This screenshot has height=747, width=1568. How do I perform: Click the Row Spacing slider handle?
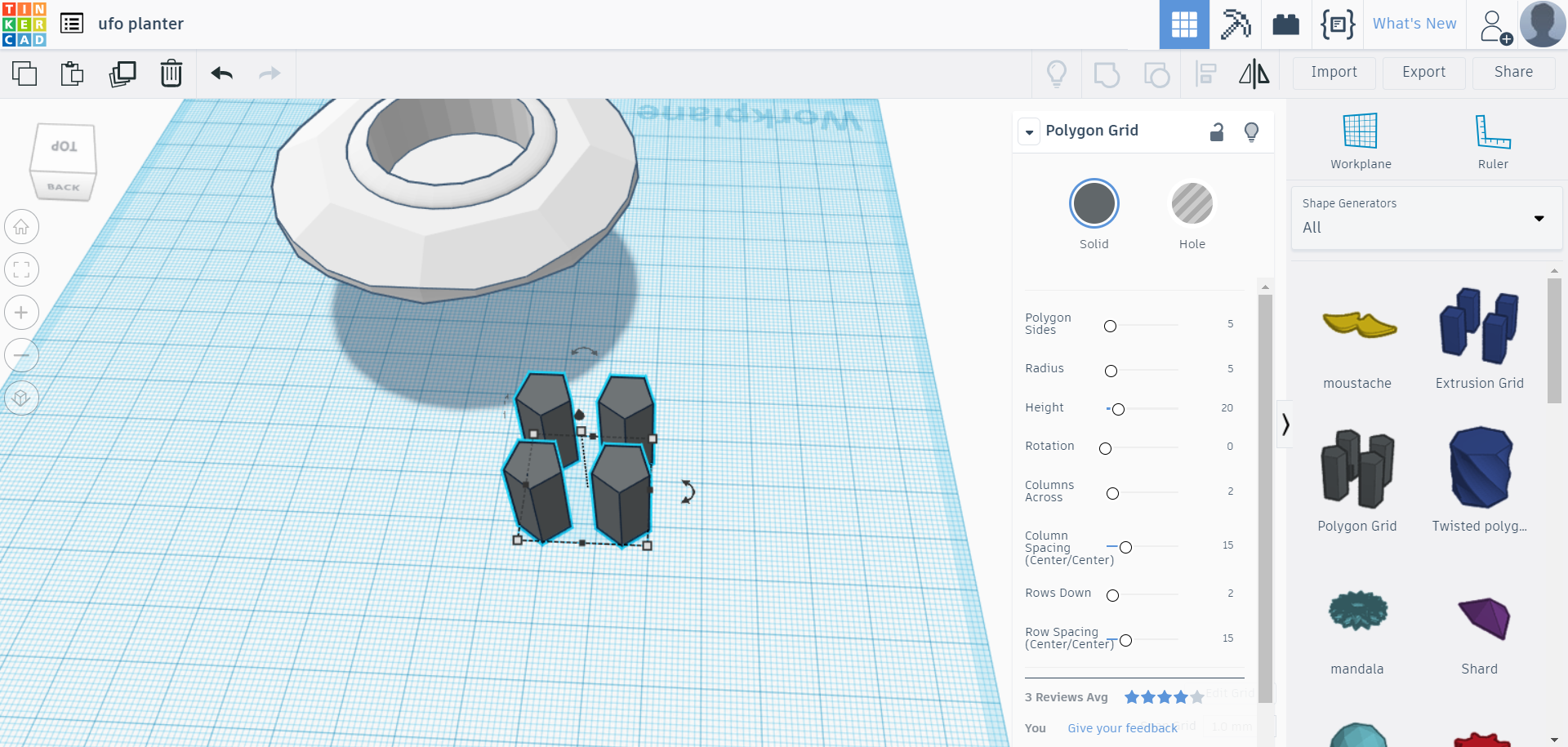point(1125,640)
